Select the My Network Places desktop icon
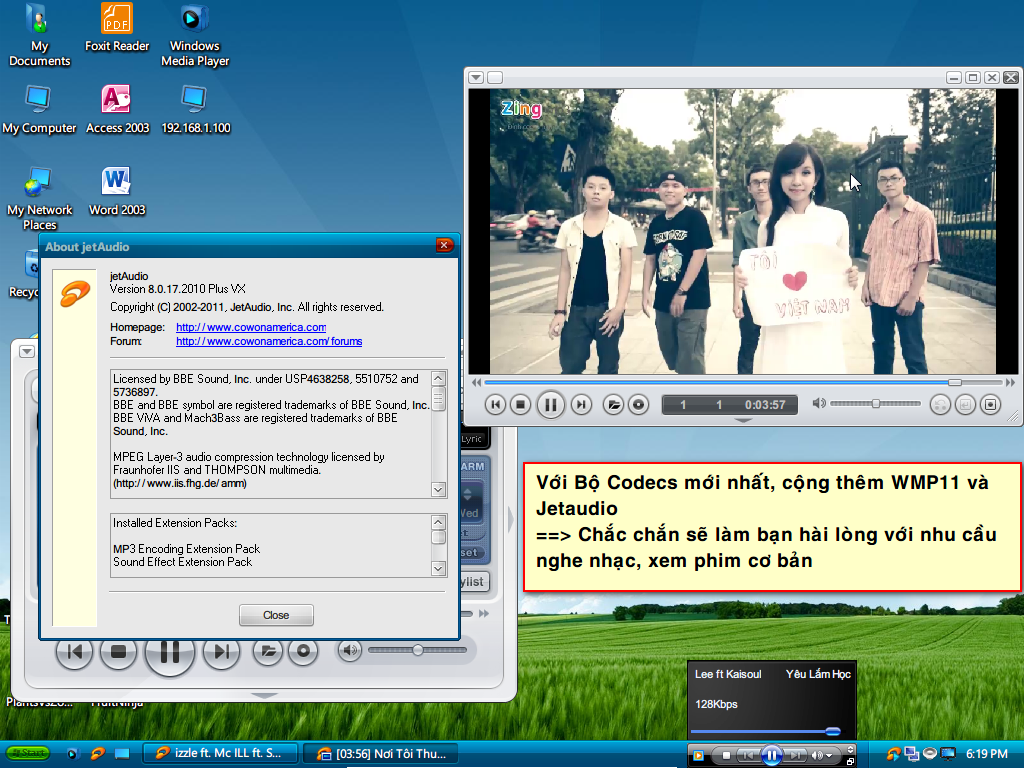 (x=39, y=199)
